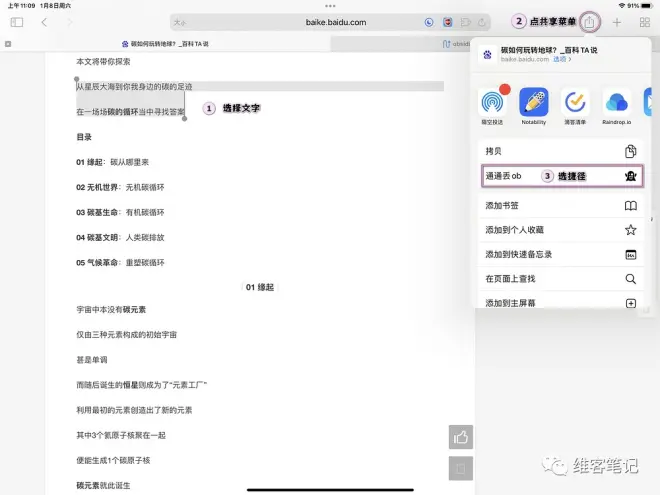Image resolution: width=660 pixels, height=495 pixels.
Task: Tap the centered 01 缘起 section heading
Action: pos(260,287)
